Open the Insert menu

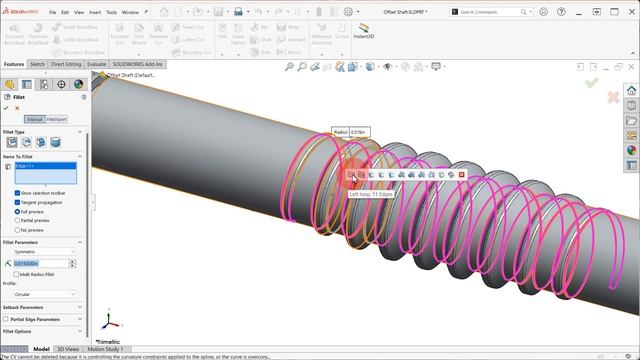pyautogui.click(x=95, y=12)
